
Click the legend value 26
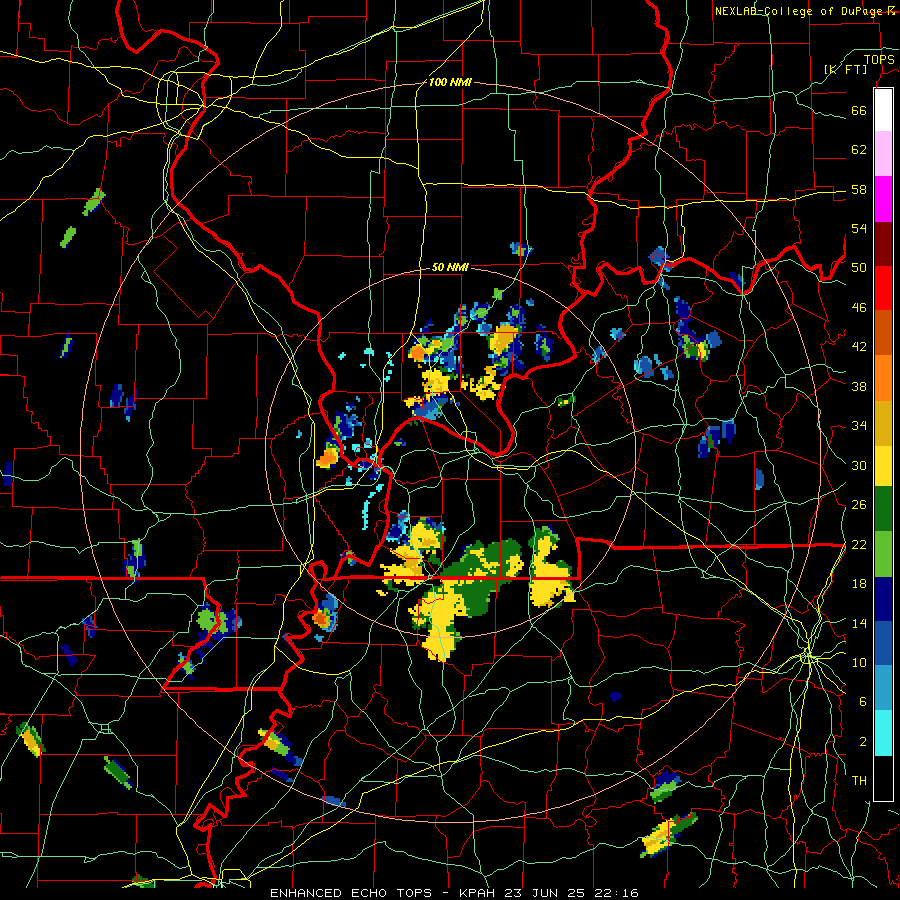tap(859, 505)
